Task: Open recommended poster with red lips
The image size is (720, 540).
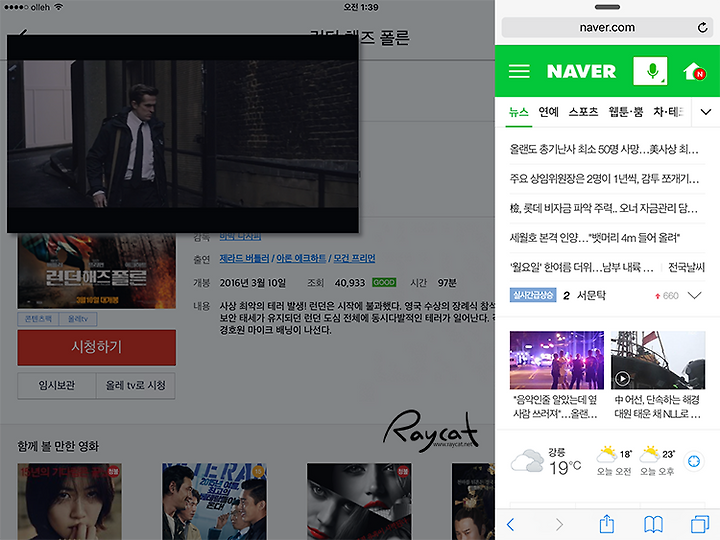Action: [x=359, y=501]
